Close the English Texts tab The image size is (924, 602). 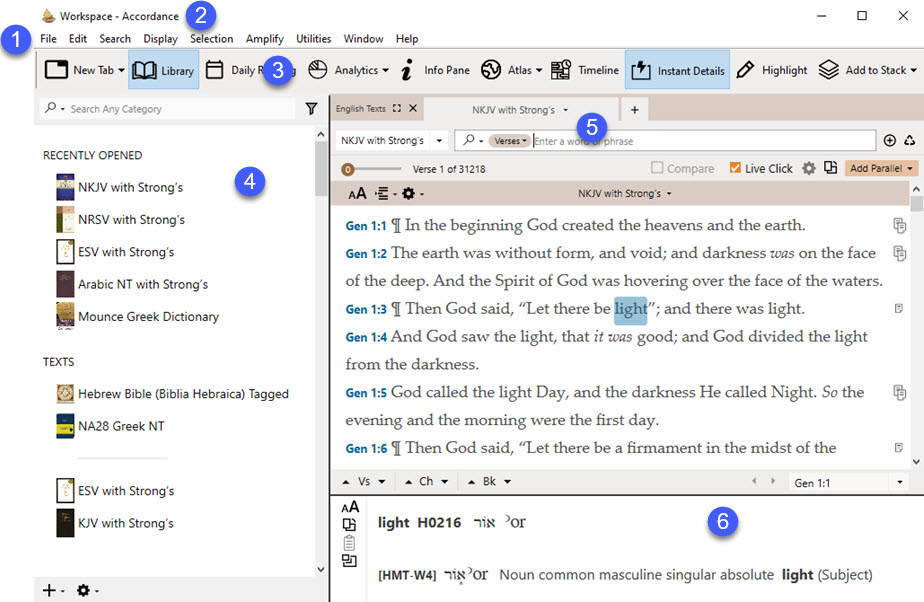click(x=413, y=108)
